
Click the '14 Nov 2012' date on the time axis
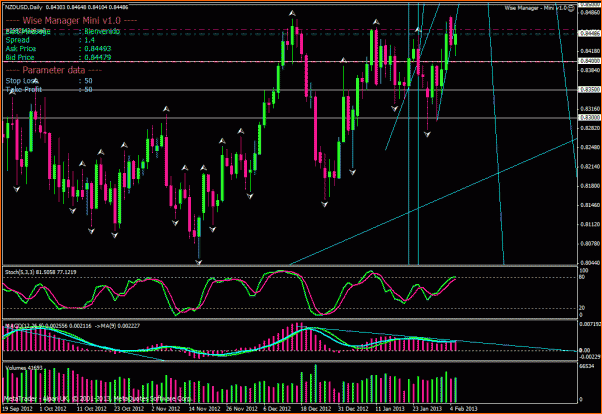[x=204, y=409]
